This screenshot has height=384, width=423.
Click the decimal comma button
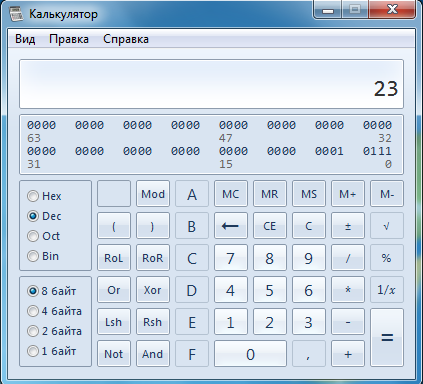coord(309,354)
